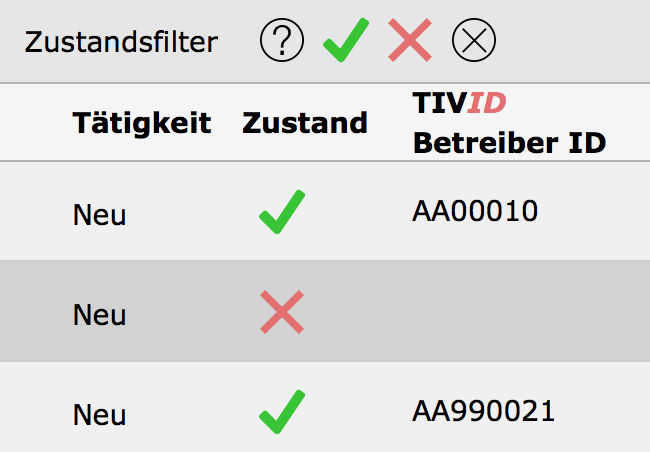
Task: Sort by the Tätigkeit column header
Action: pos(142,123)
